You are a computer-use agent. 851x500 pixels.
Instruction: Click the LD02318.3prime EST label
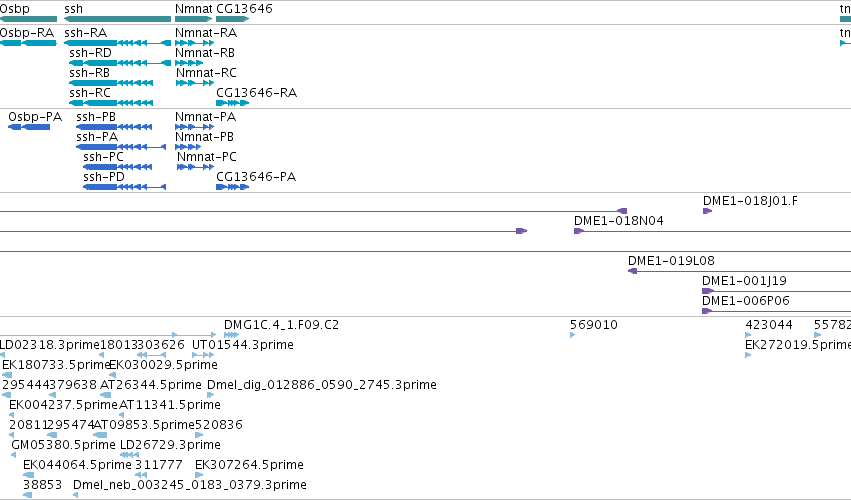click(49, 345)
